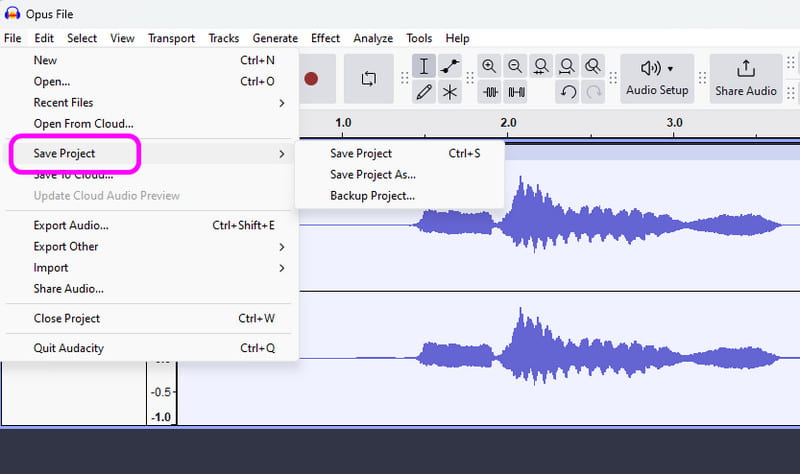The height and width of the screenshot is (474, 800).
Task: Click the Audacity logo in title bar
Action: (x=12, y=14)
